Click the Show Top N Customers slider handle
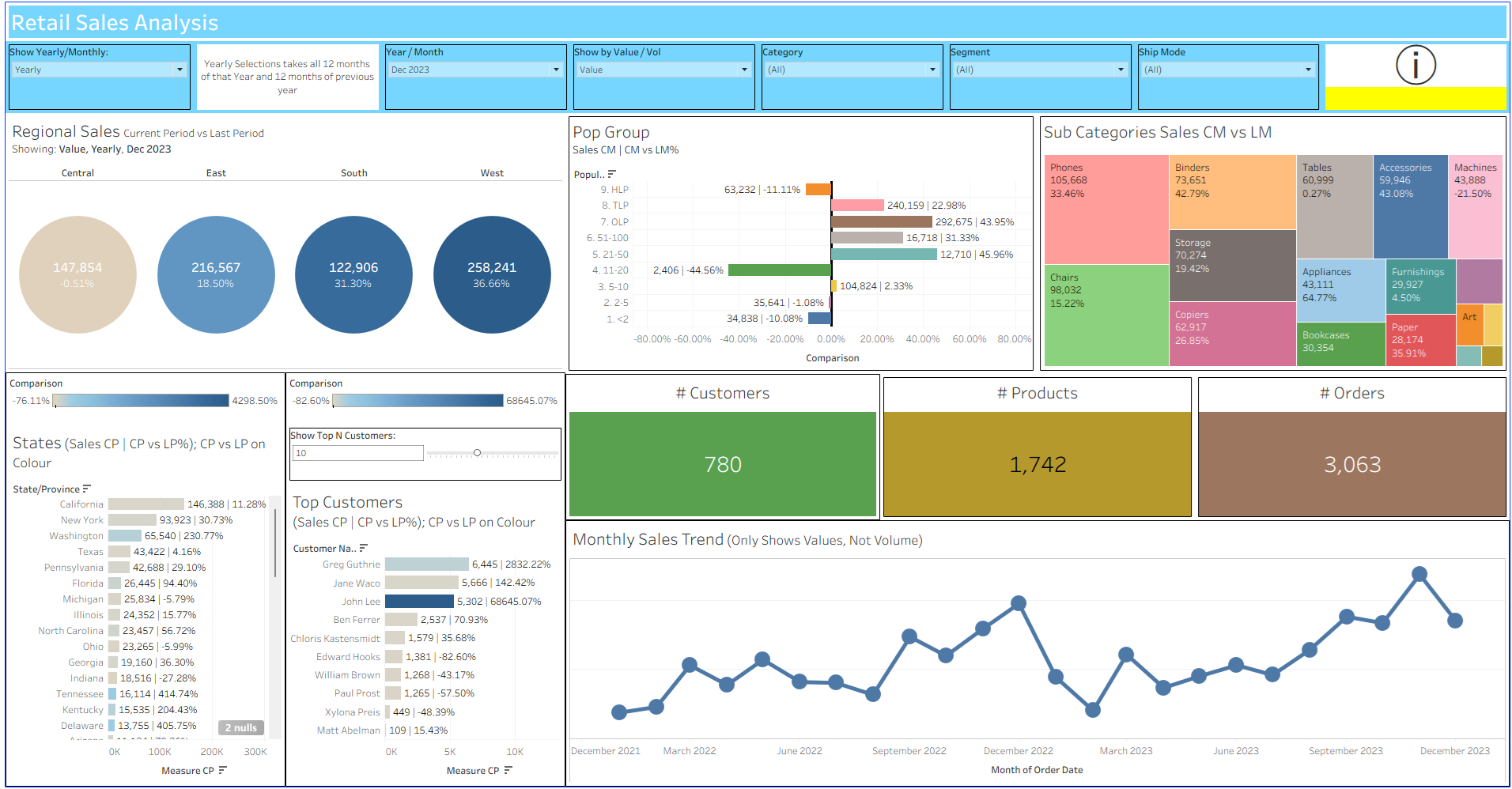The image size is (1512, 789). 478,453
